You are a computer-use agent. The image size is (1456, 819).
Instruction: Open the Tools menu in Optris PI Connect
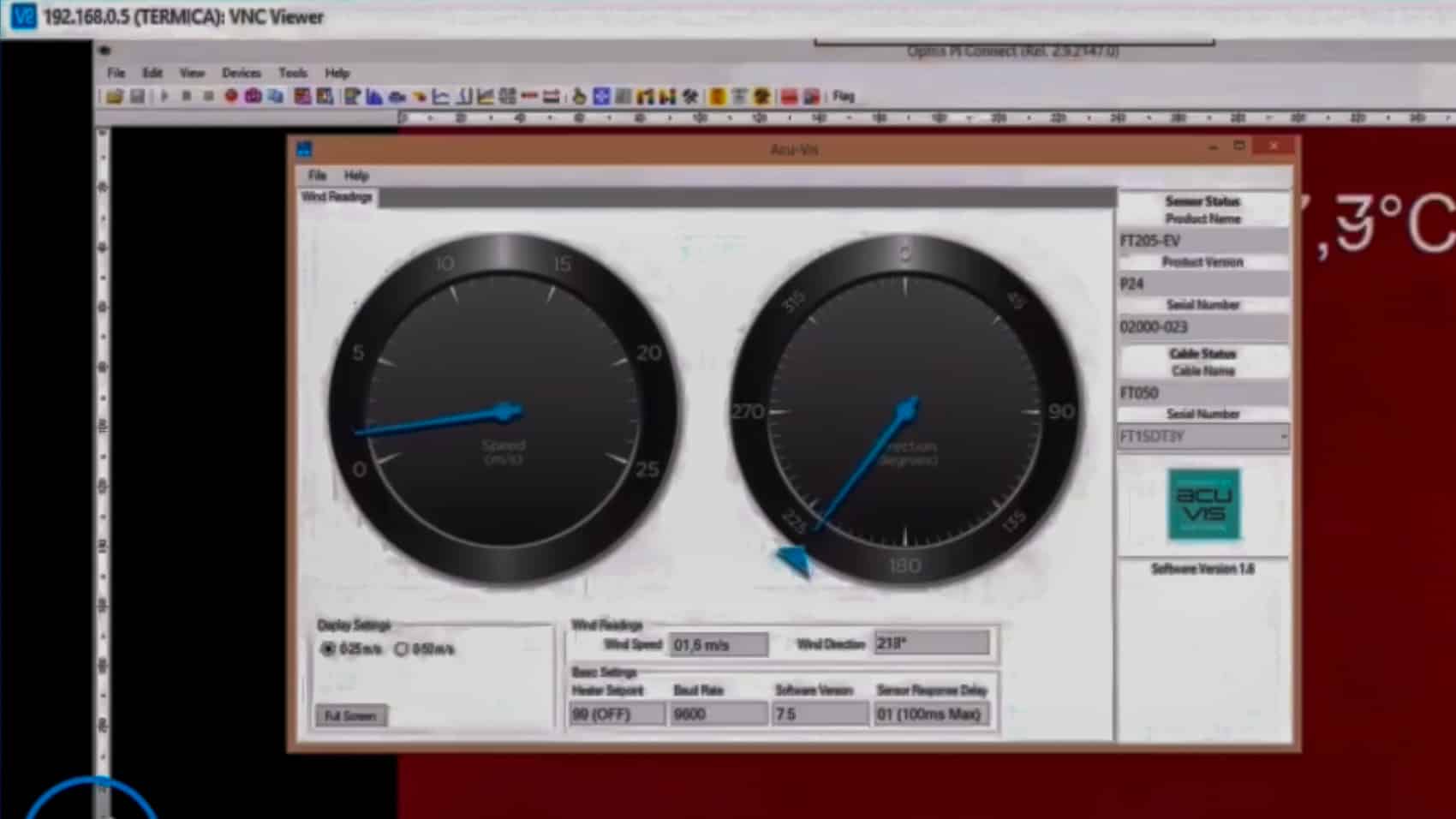292,74
